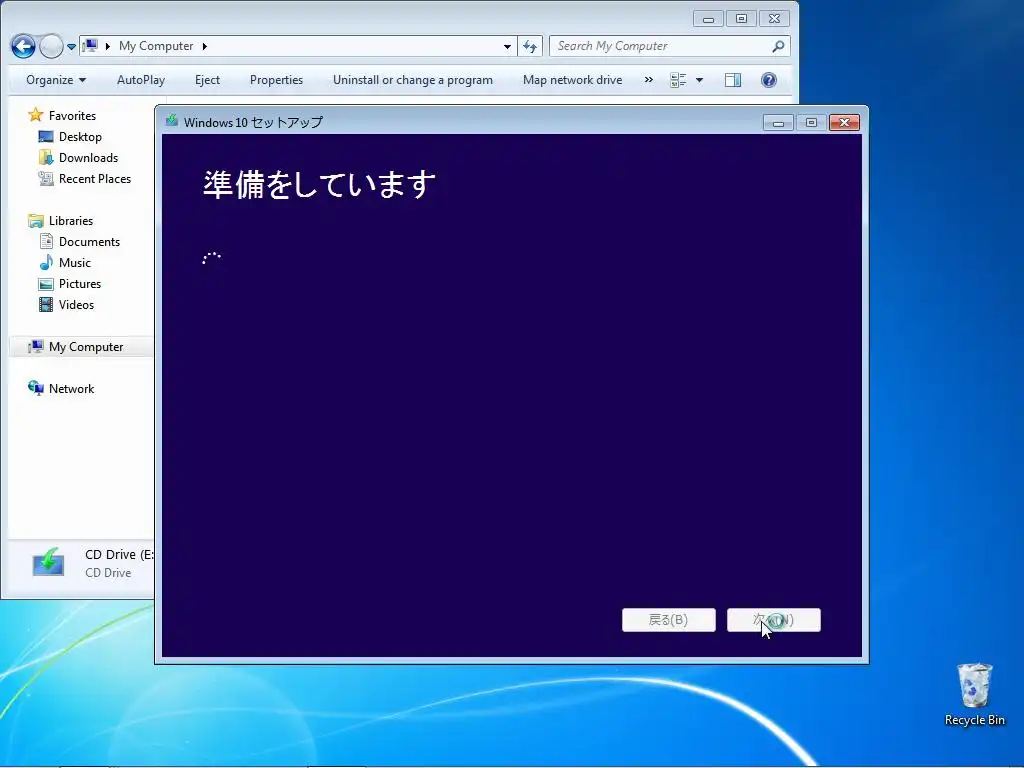Open Explorer help icon
The width and height of the screenshot is (1024, 768).
point(769,80)
